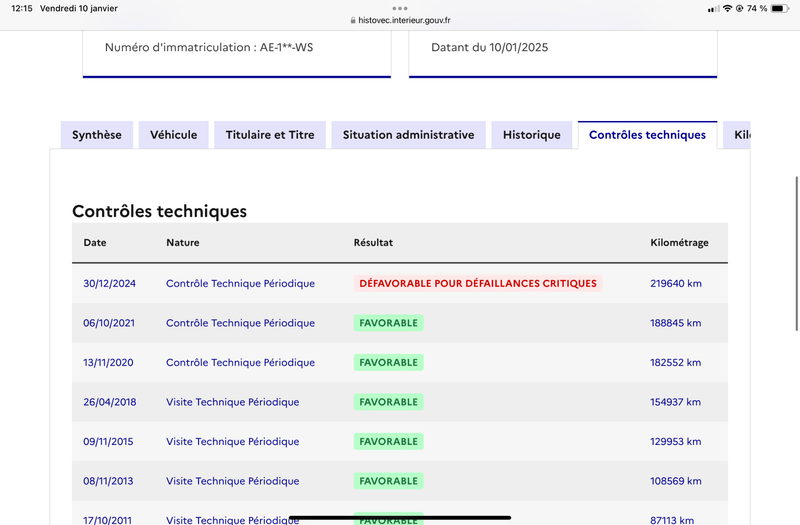Click Contrôle Technique Périodique in the 06/10/2021 row
Image resolution: width=800 pixels, height=525 pixels.
240,323
